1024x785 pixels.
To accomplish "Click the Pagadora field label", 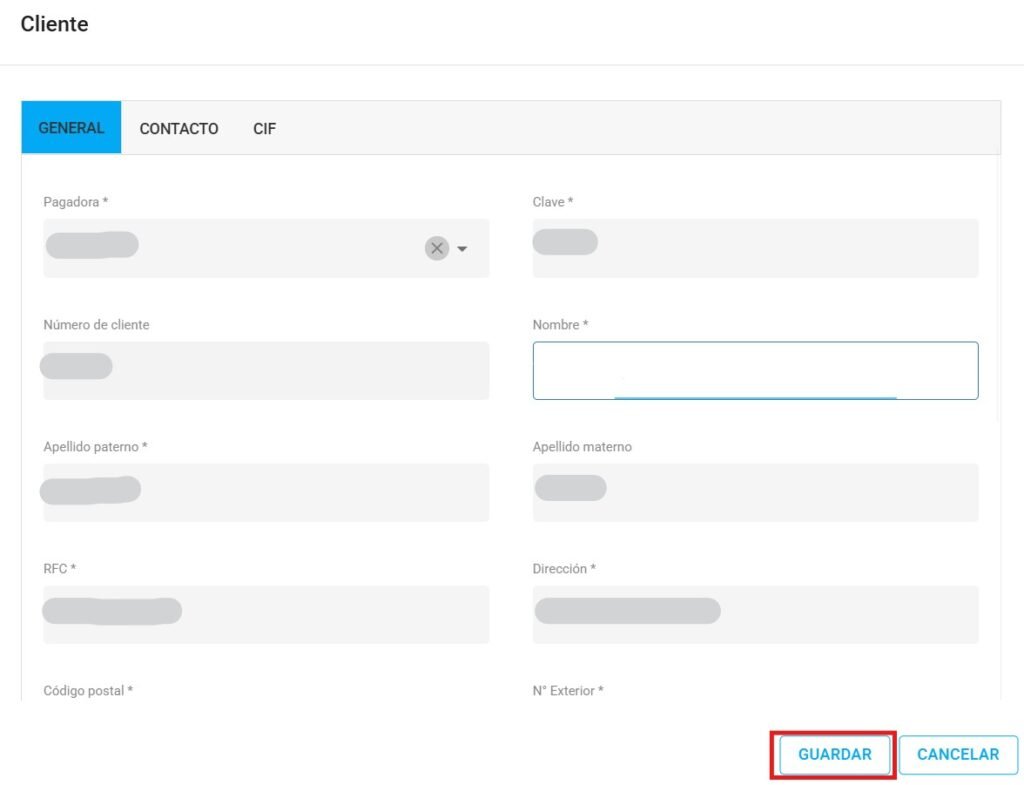I will [75, 202].
